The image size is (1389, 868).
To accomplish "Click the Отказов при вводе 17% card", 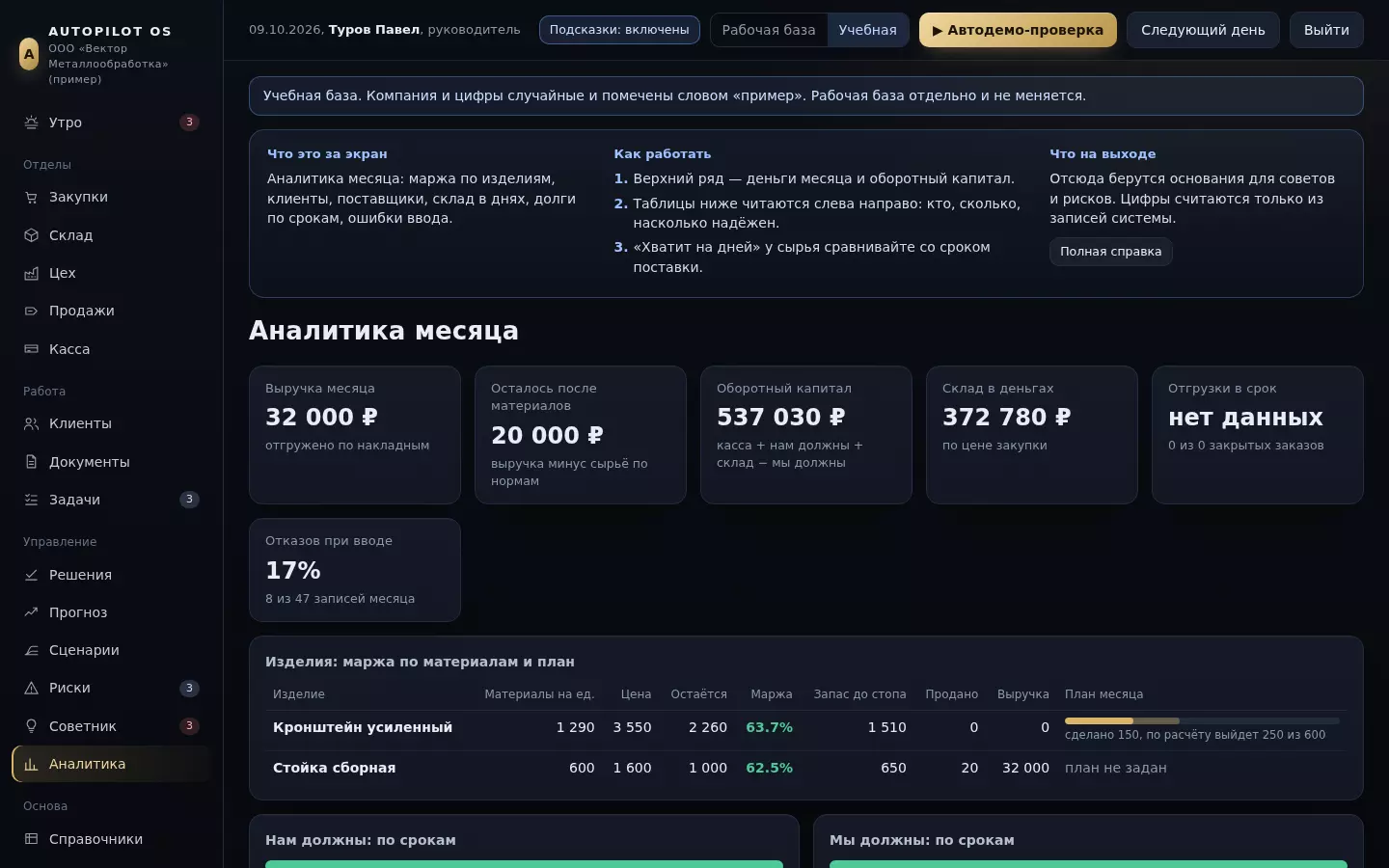I will click(355, 570).
